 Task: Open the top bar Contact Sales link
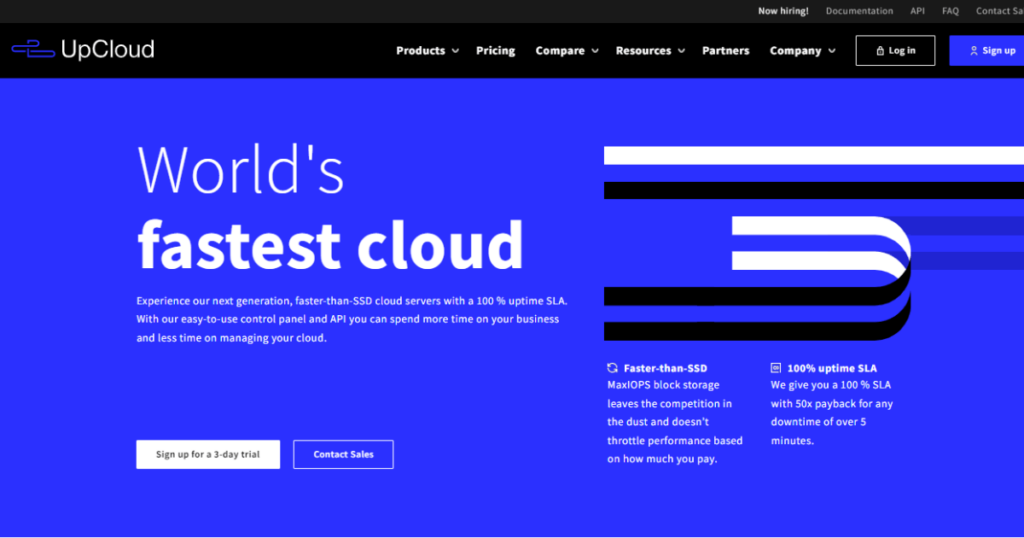[1000, 11]
